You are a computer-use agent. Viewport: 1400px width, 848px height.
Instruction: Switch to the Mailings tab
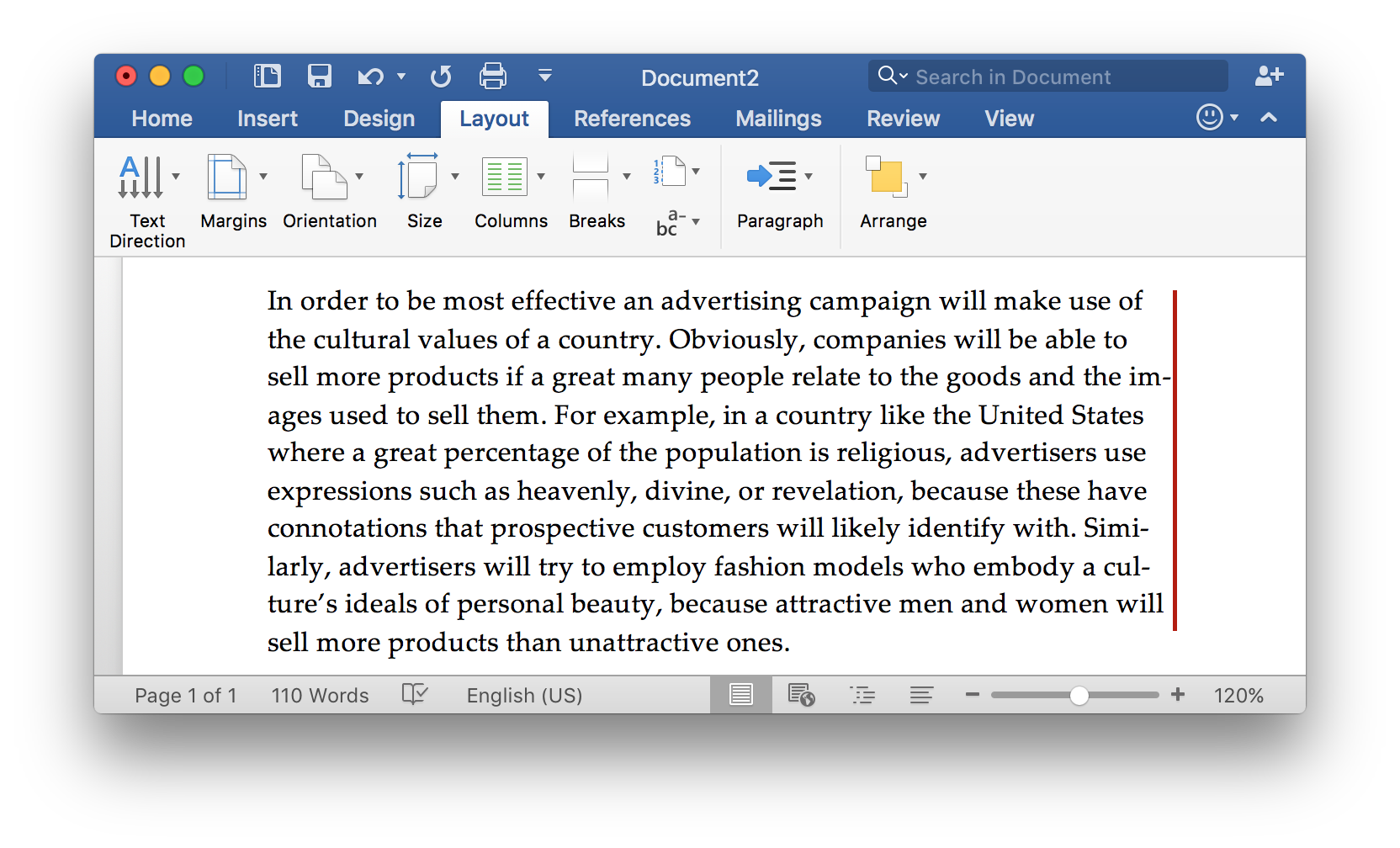click(779, 119)
